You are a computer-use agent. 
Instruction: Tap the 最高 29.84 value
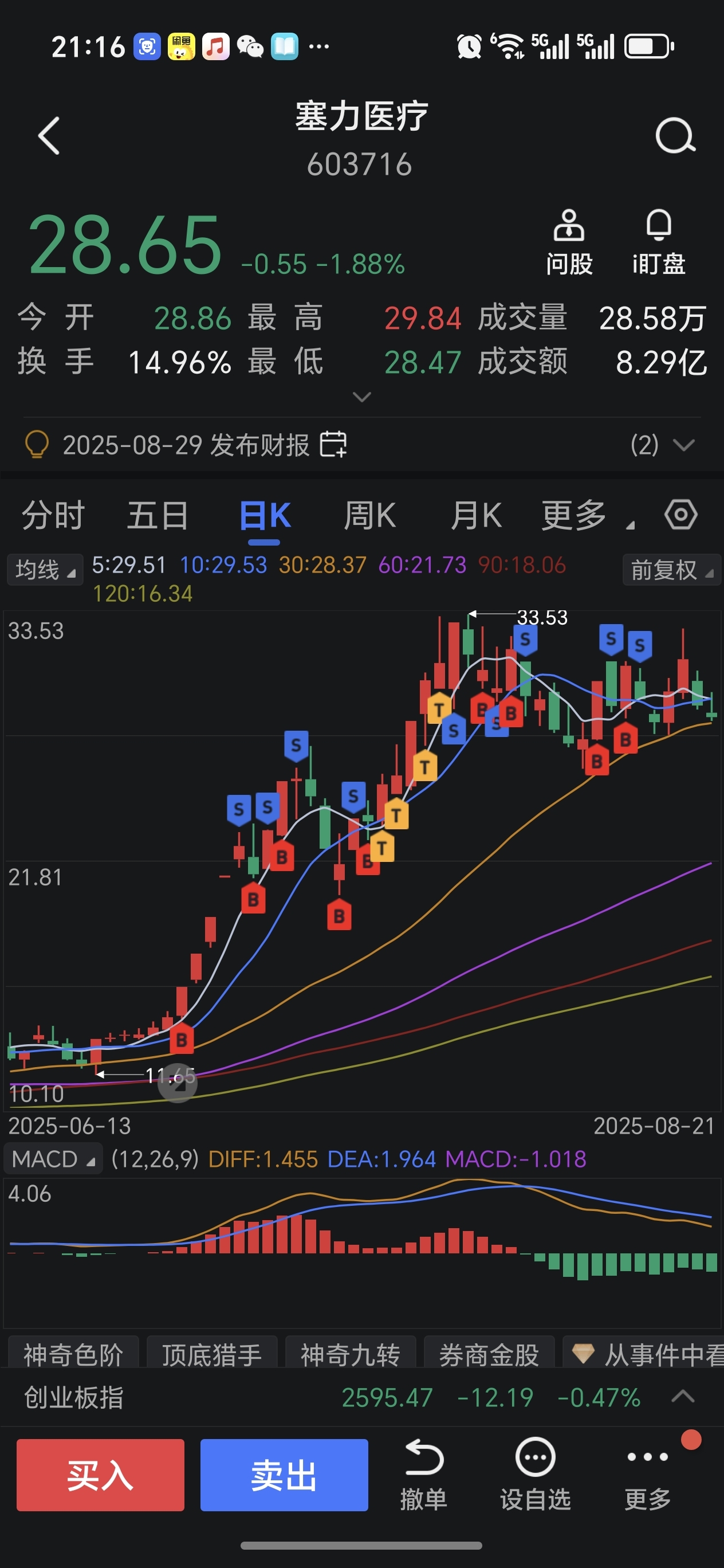[423, 318]
